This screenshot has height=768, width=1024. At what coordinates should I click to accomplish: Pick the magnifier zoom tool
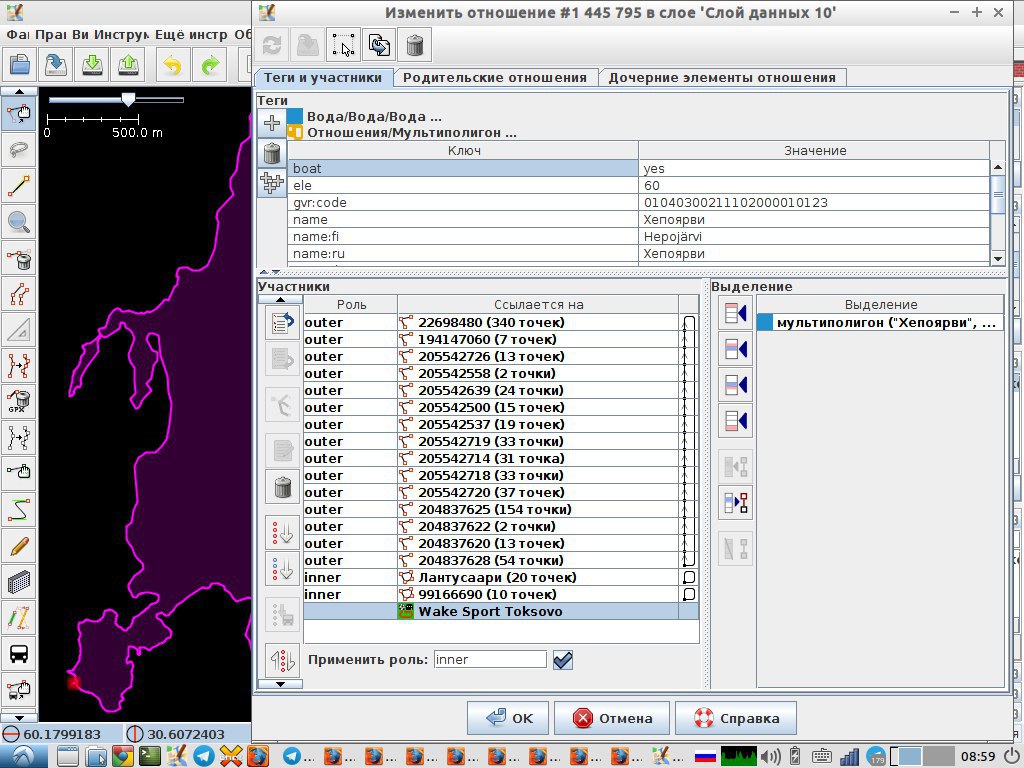pos(19,221)
